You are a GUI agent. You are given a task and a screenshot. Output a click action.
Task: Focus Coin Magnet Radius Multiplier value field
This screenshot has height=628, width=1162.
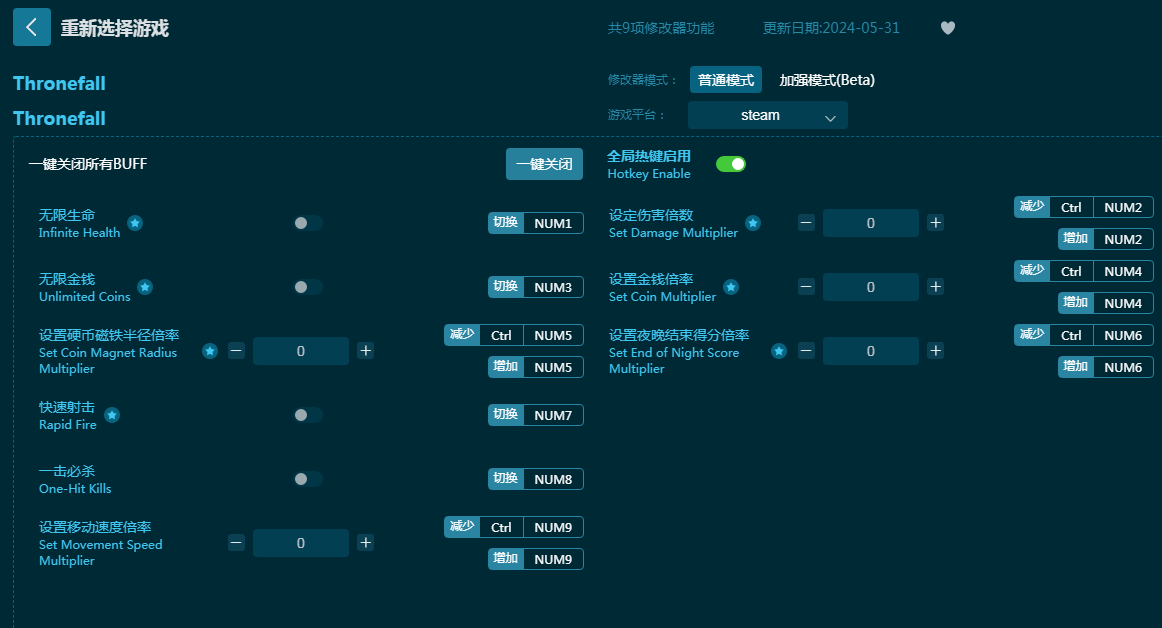(301, 351)
